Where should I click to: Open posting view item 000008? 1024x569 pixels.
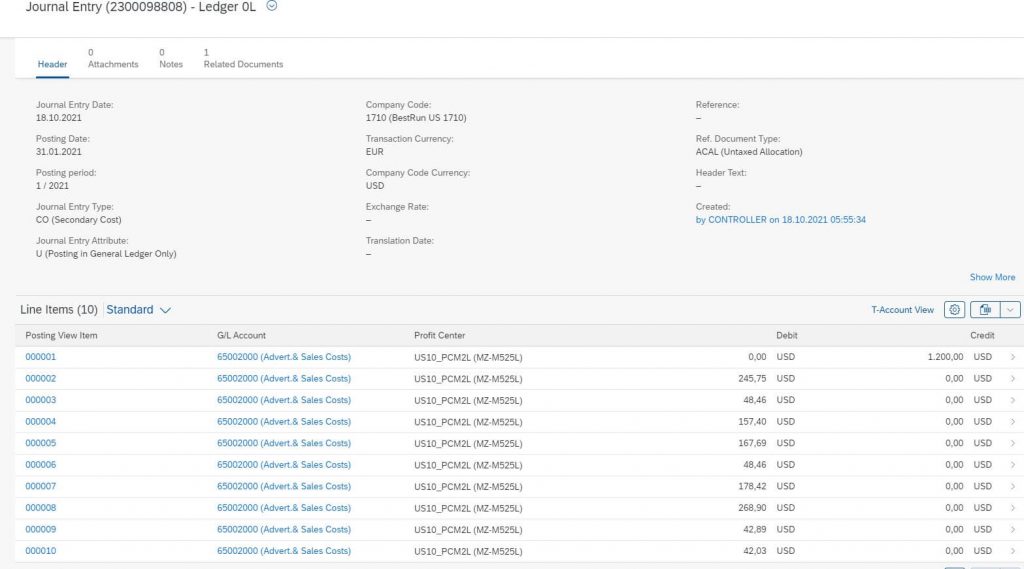[x=40, y=508]
